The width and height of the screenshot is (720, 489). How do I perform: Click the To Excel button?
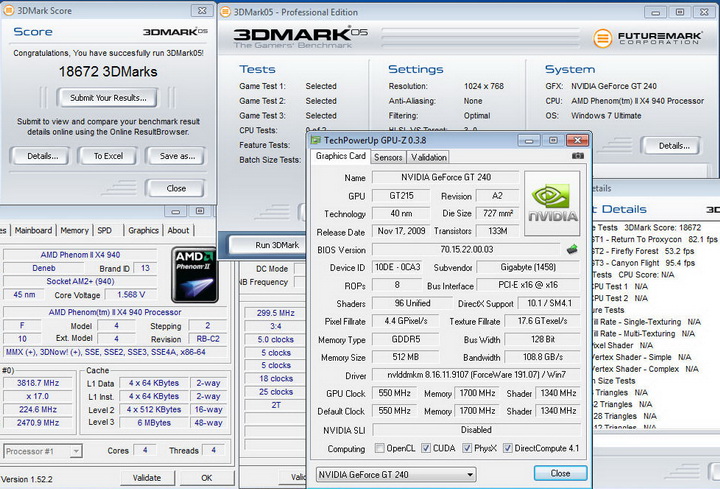click(x=108, y=156)
